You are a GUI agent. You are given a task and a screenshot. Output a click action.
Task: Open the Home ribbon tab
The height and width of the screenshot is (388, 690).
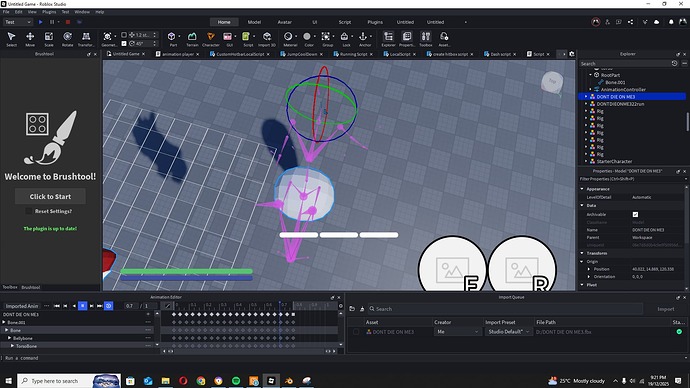pos(224,22)
